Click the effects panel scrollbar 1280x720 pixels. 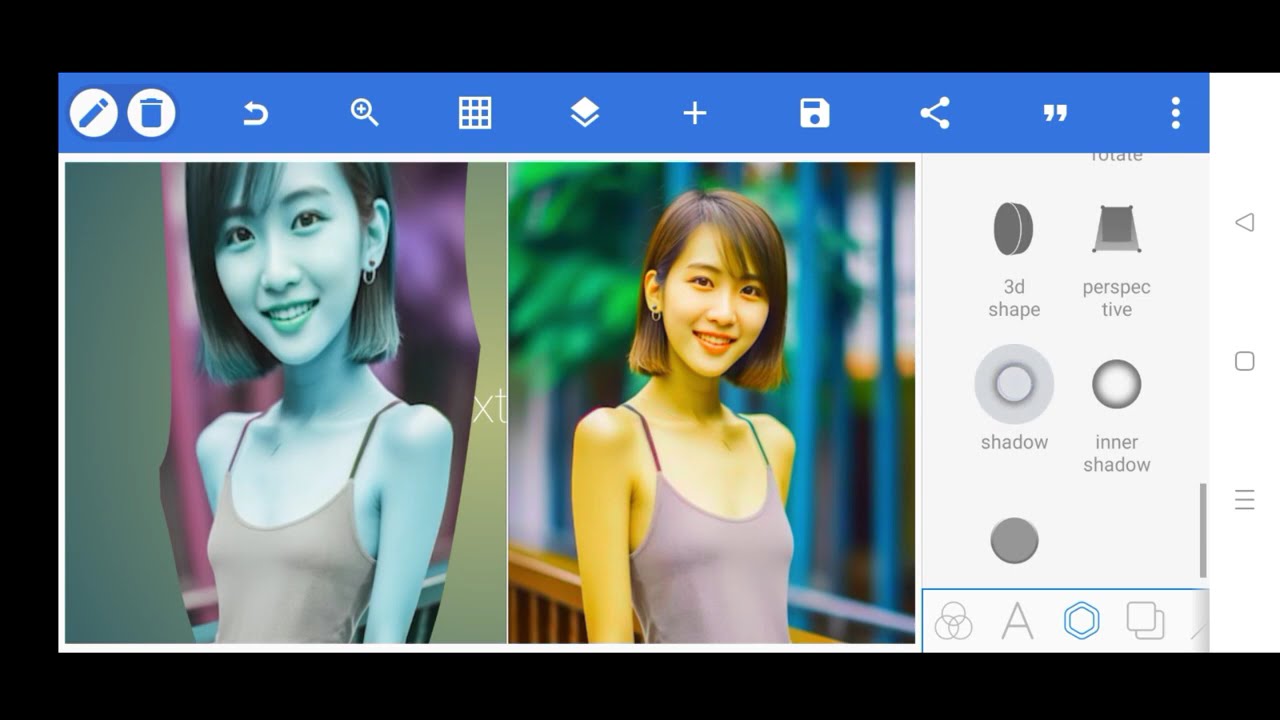coord(1203,530)
